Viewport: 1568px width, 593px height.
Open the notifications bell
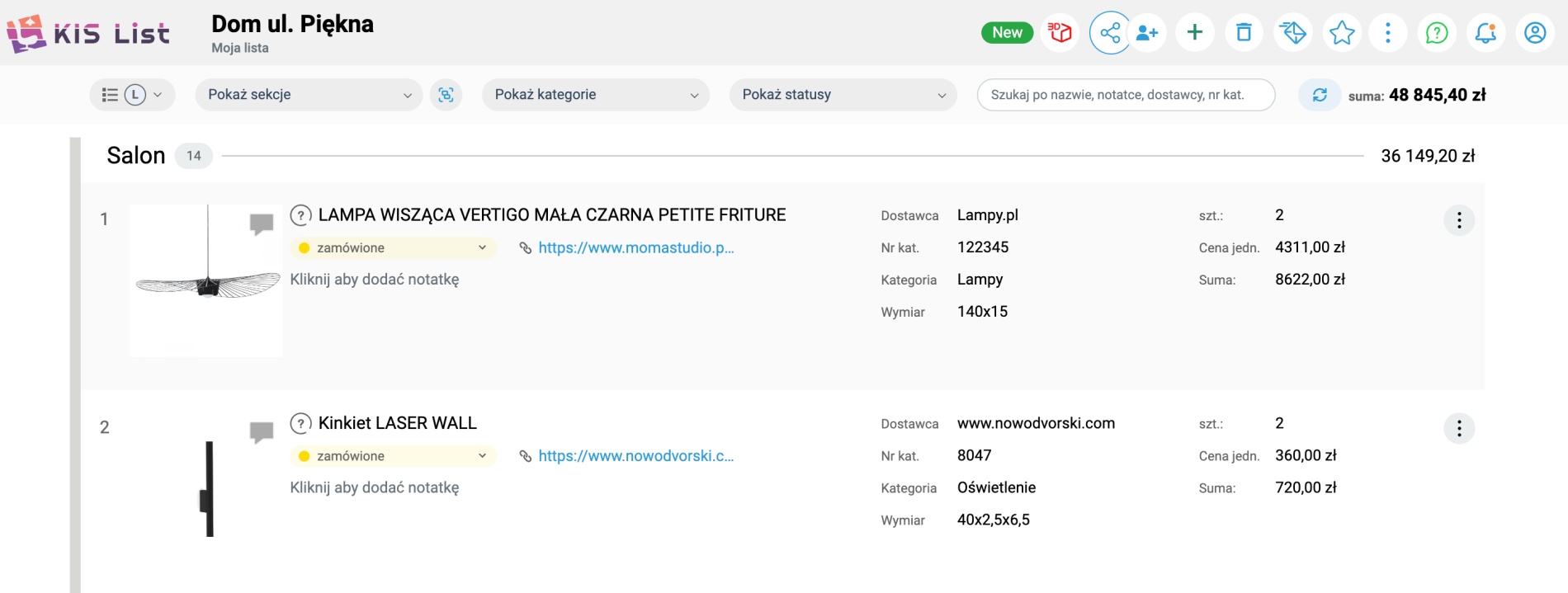tap(1485, 33)
